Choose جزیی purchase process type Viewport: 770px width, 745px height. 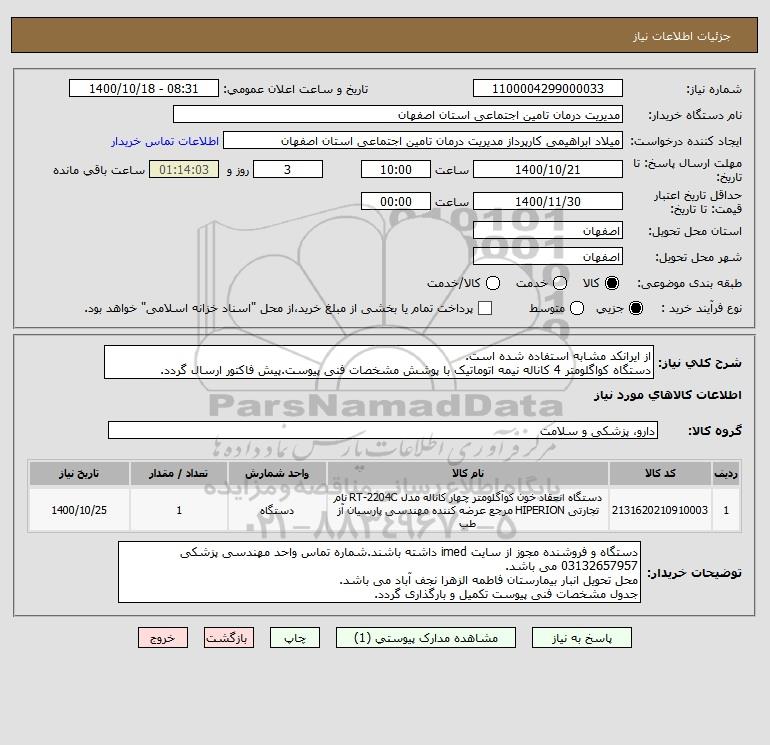point(635,308)
